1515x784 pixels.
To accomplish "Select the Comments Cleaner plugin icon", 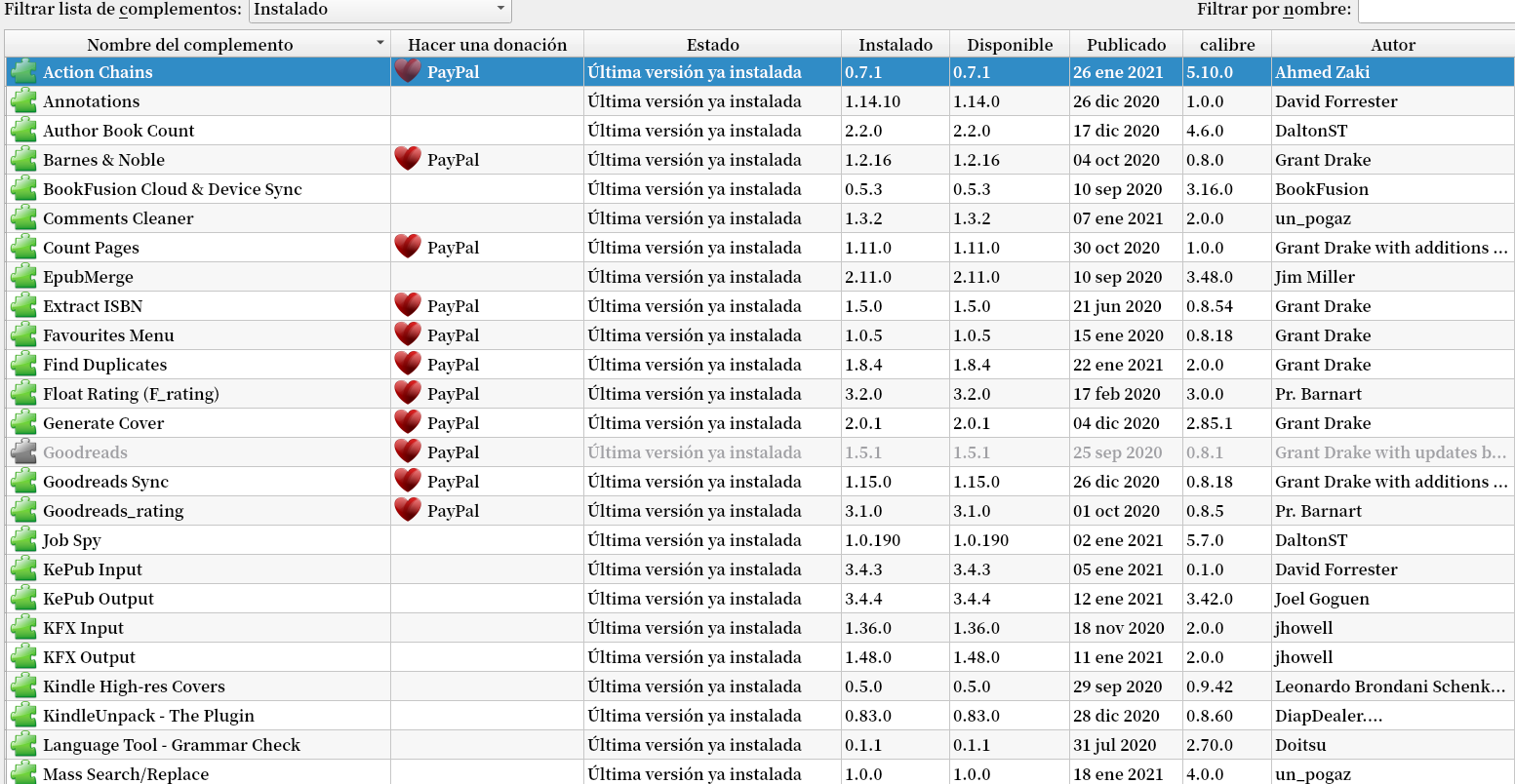I will pos(23,218).
